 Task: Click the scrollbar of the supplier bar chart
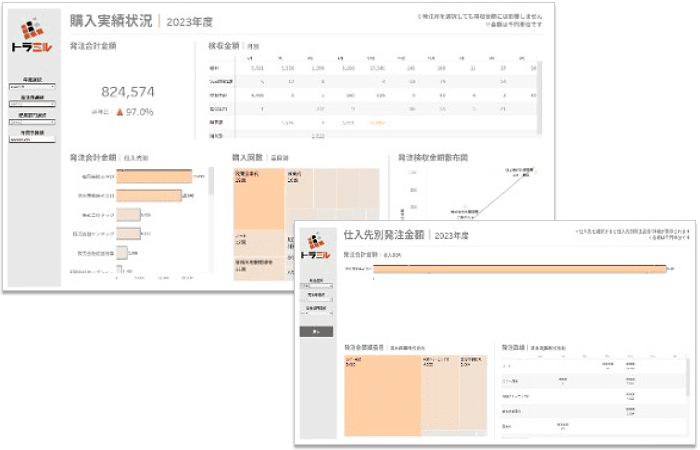click(x=211, y=215)
